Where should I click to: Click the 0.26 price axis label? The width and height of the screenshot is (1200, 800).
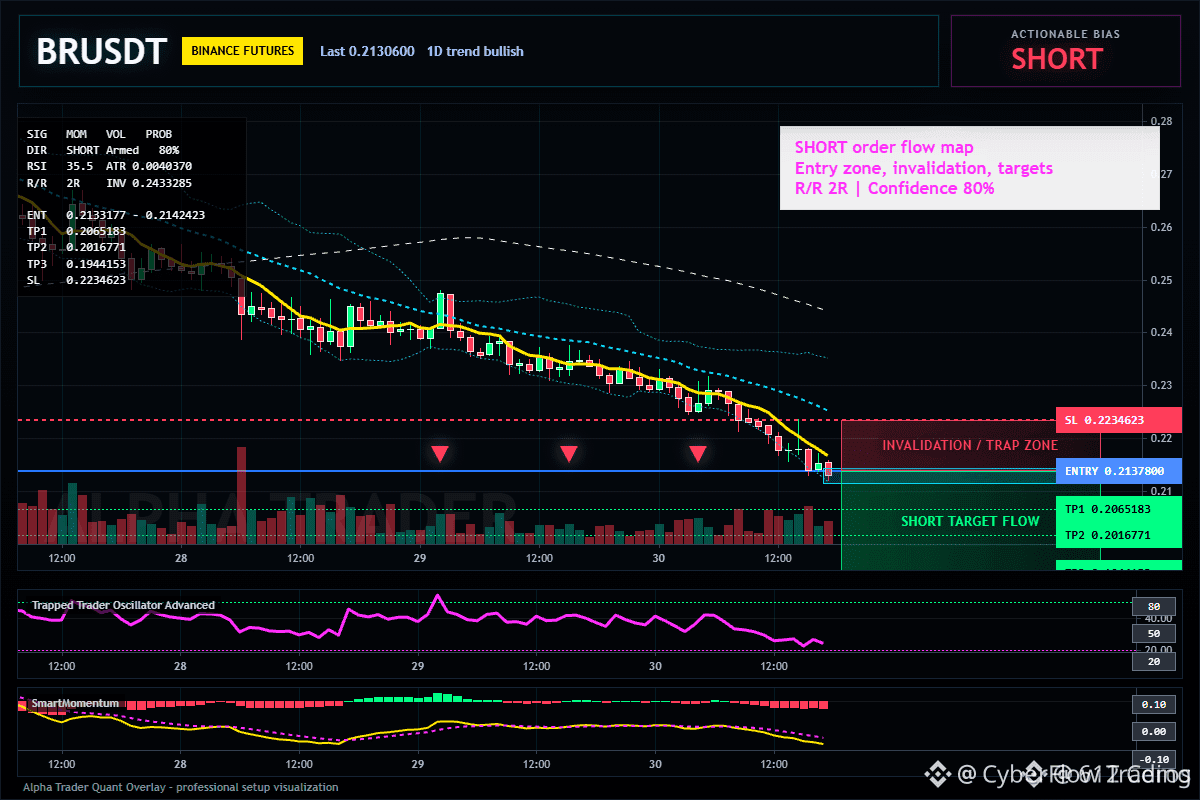(1162, 227)
